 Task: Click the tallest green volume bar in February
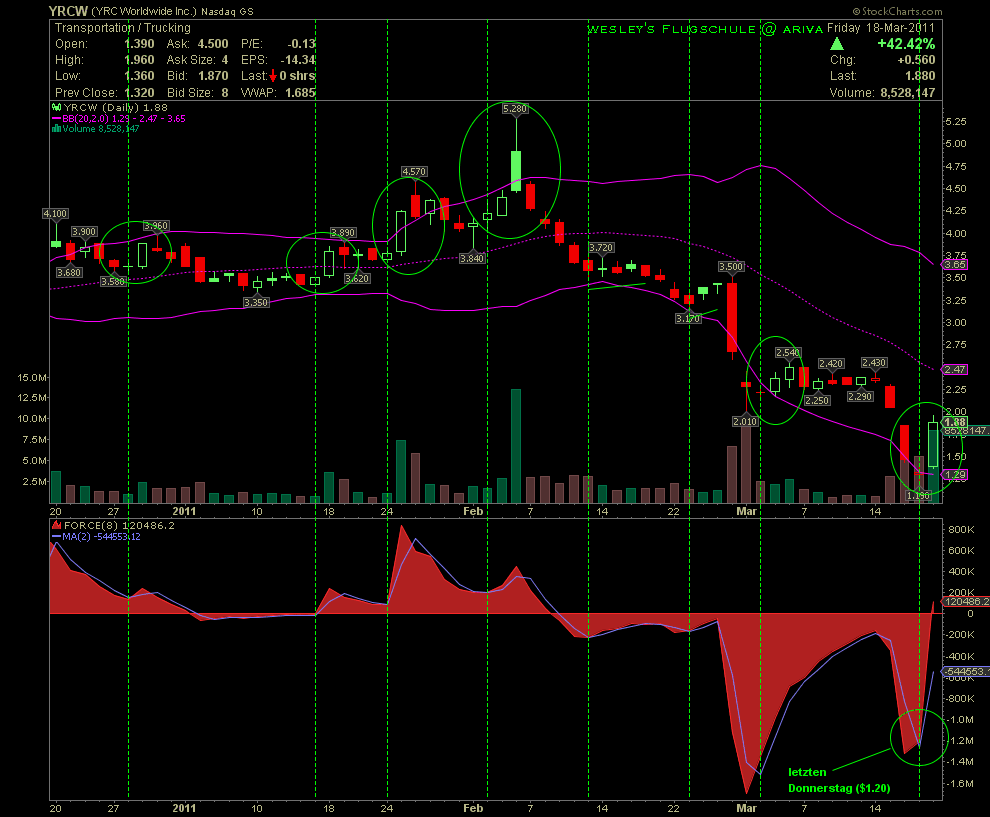pos(516,446)
